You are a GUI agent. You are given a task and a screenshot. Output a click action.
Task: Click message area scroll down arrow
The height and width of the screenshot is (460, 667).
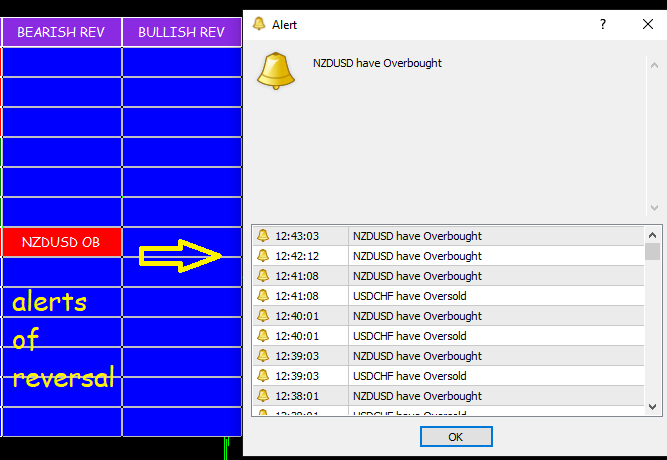(x=654, y=208)
